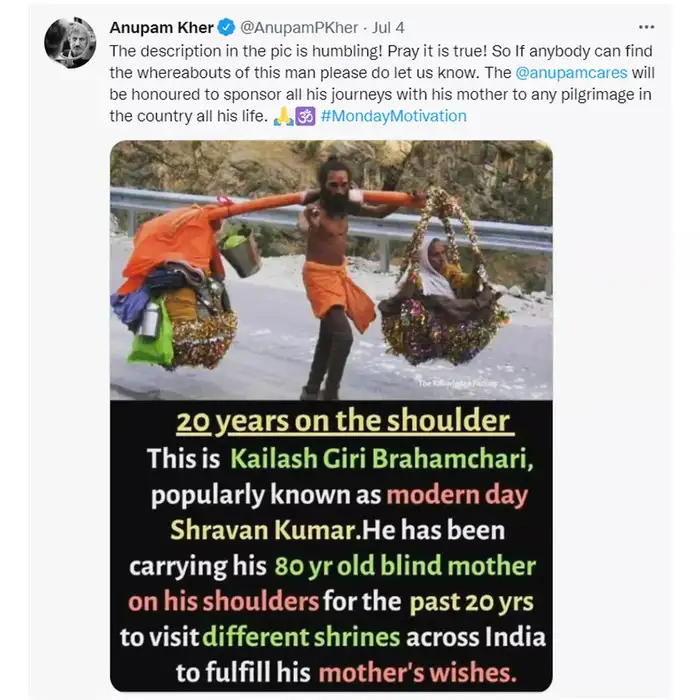Open the @anupamcares mention link
Screen dimensions: 700x700
(571, 73)
